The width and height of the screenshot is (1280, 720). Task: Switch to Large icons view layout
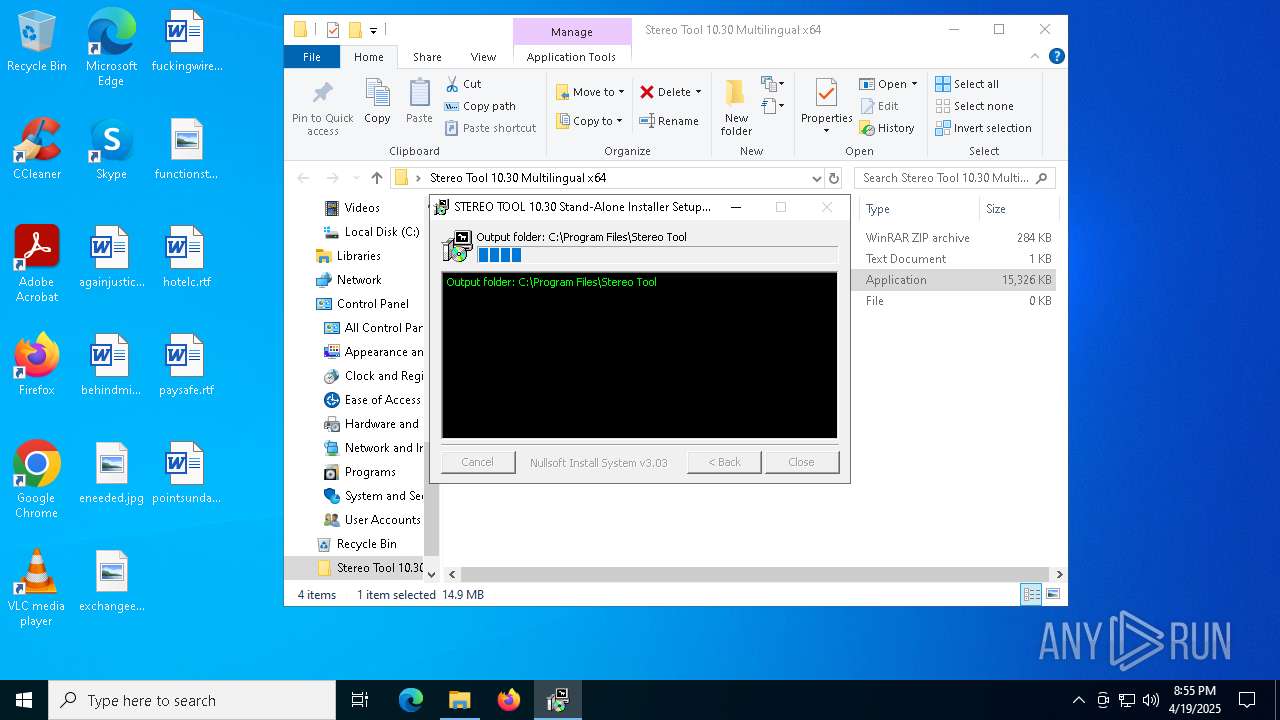[1052, 595]
